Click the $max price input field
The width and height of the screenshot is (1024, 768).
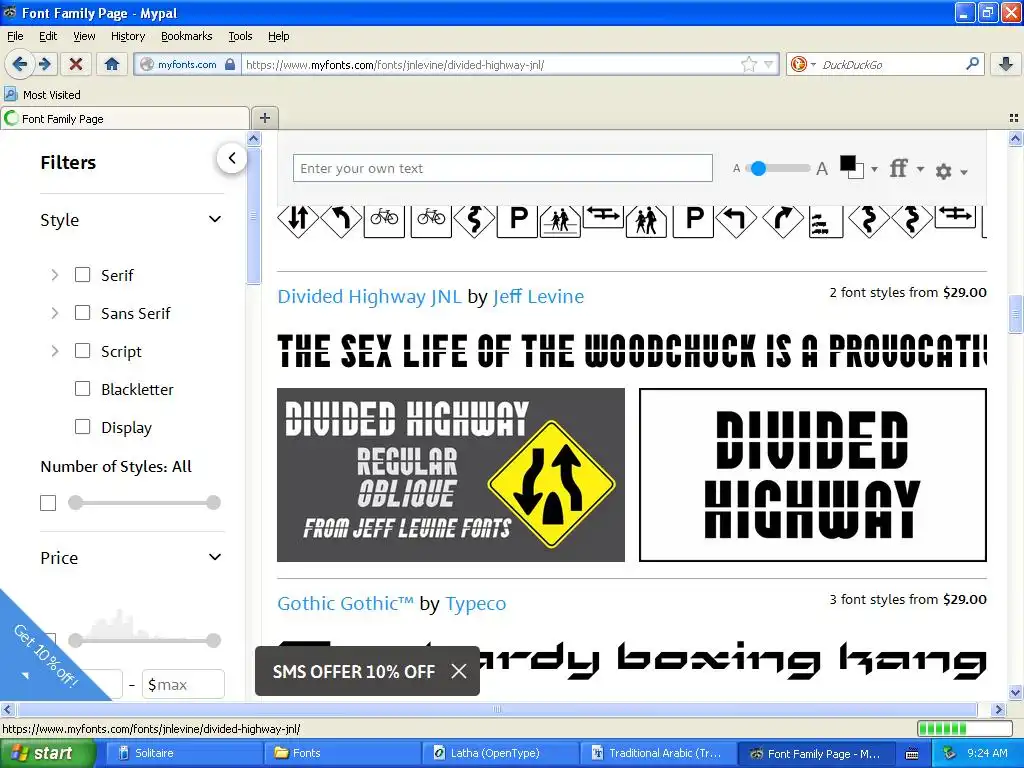pyautogui.click(x=183, y=684)
